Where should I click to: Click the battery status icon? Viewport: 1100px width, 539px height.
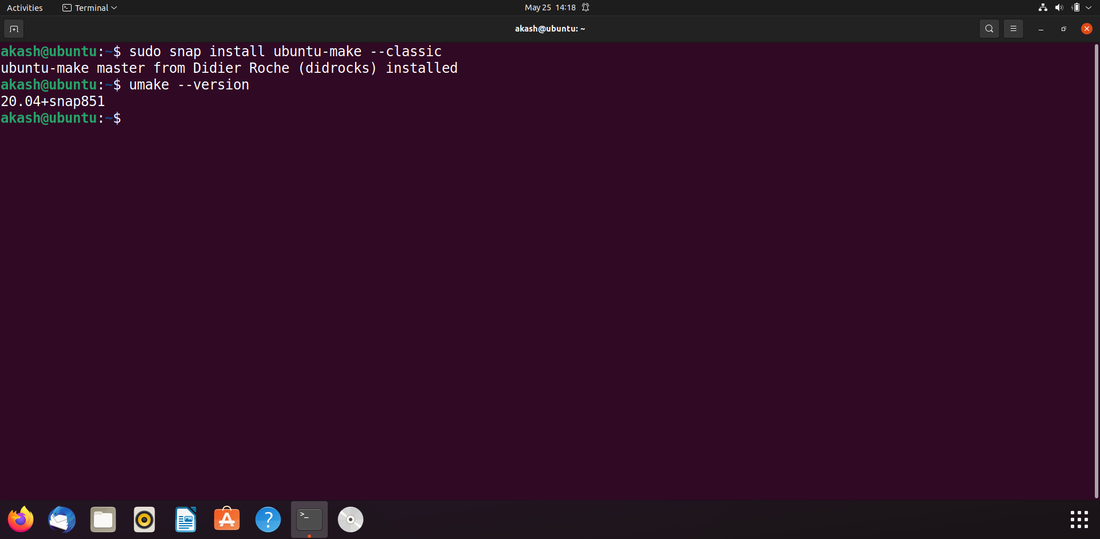(x=1075, y=8)
